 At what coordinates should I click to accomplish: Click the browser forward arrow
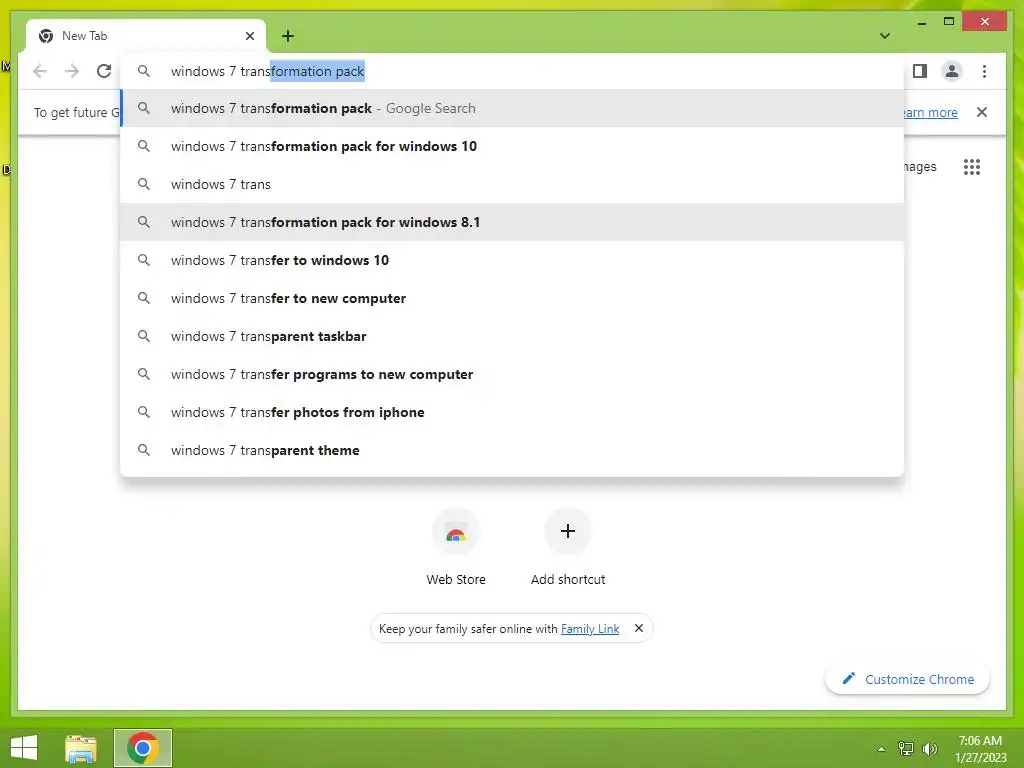tap(72, 71)
